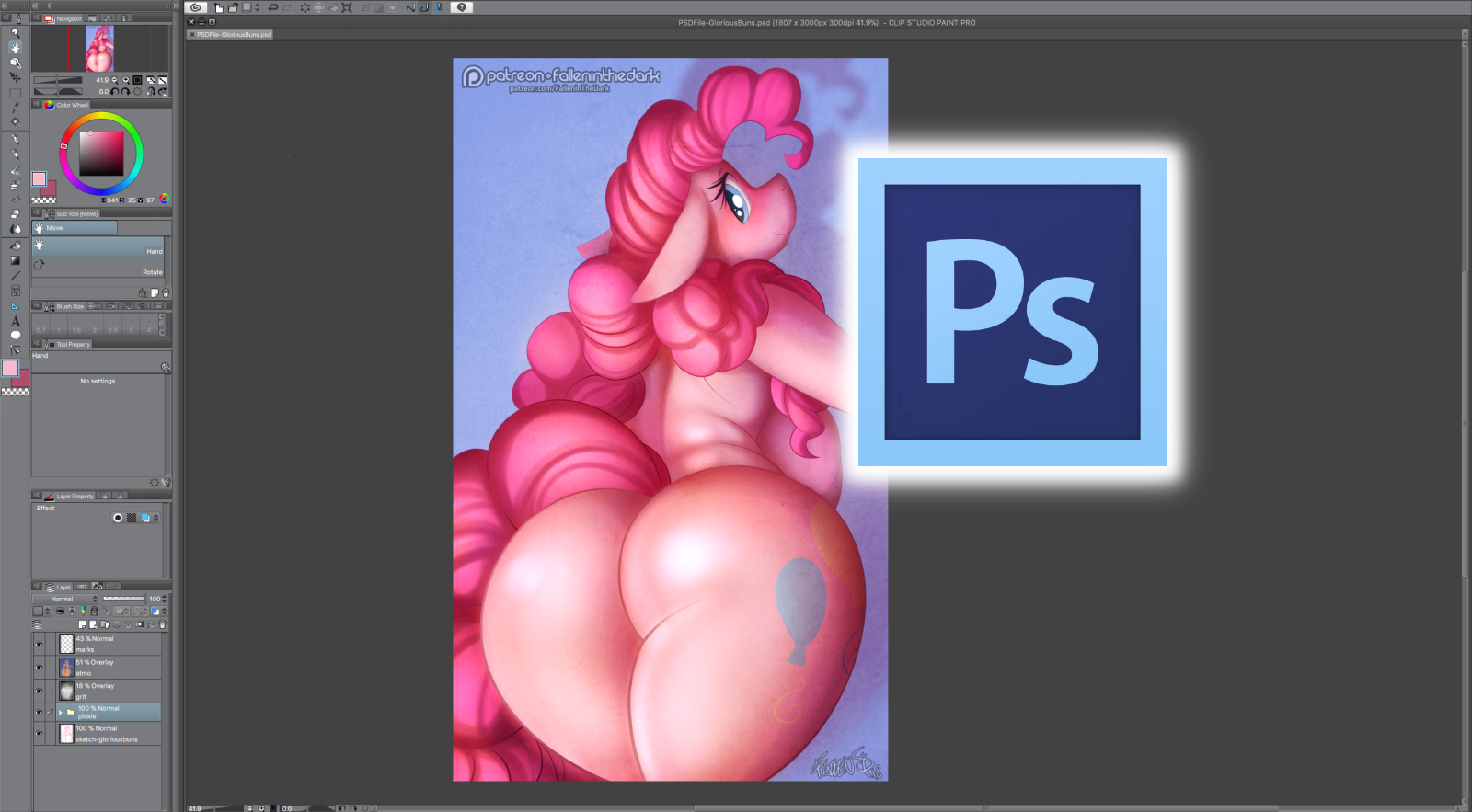Image resolution: width=1472 pixels, height=812 pixels.
Task: Close the PSDFile-GloriousBuns.psd tab
Action: point(191,35)
